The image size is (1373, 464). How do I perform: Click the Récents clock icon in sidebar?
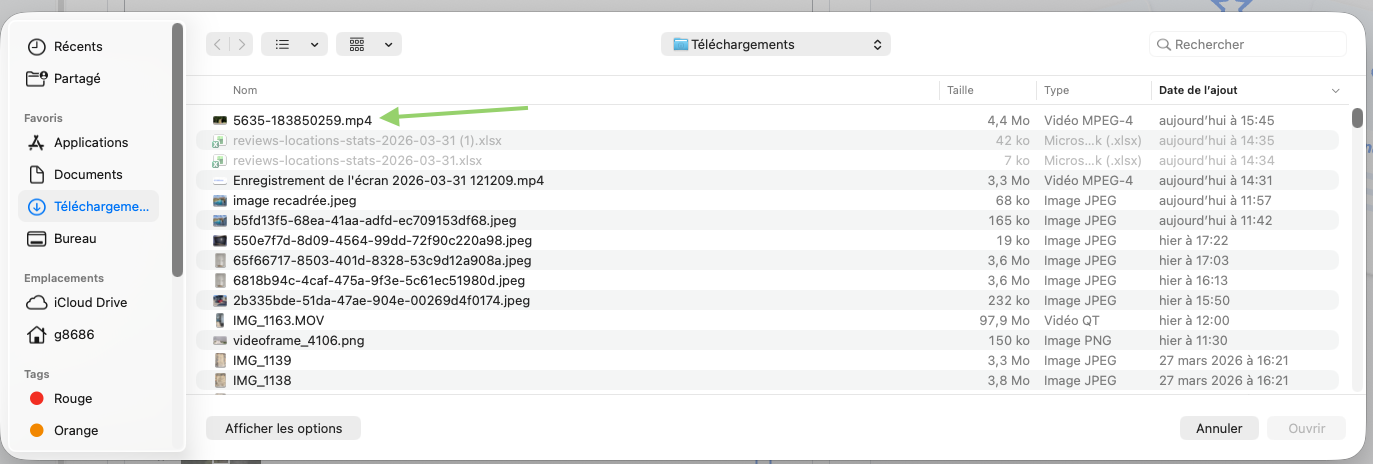(x=36, y=47)
